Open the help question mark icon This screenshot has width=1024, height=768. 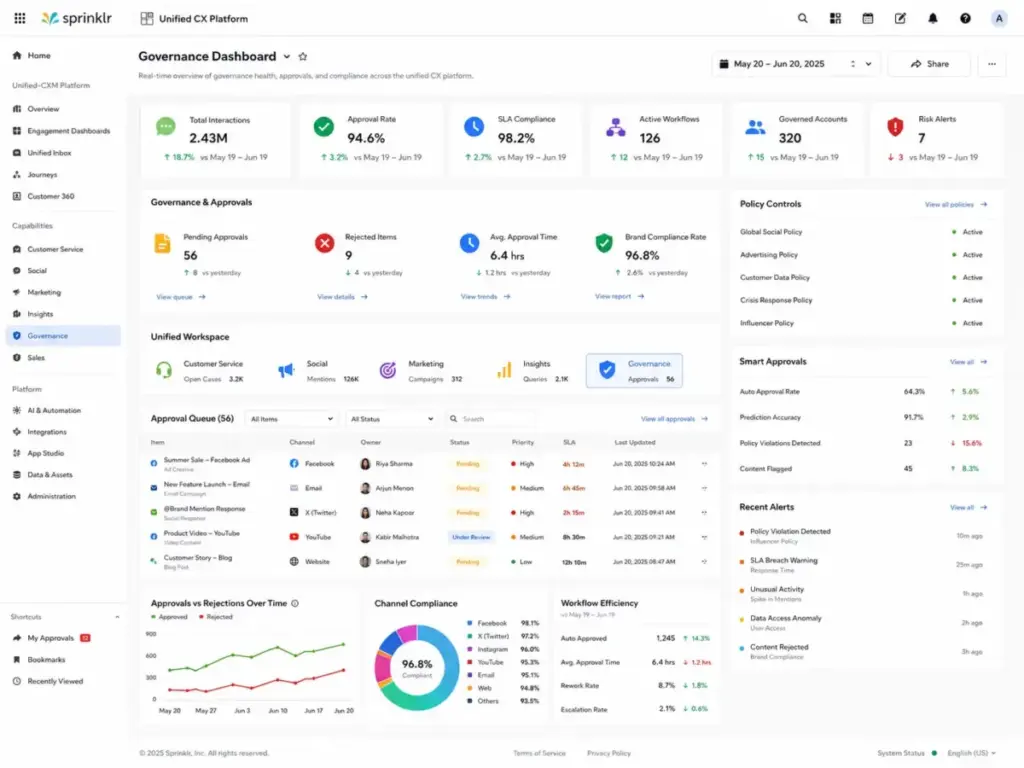[965, 18]
